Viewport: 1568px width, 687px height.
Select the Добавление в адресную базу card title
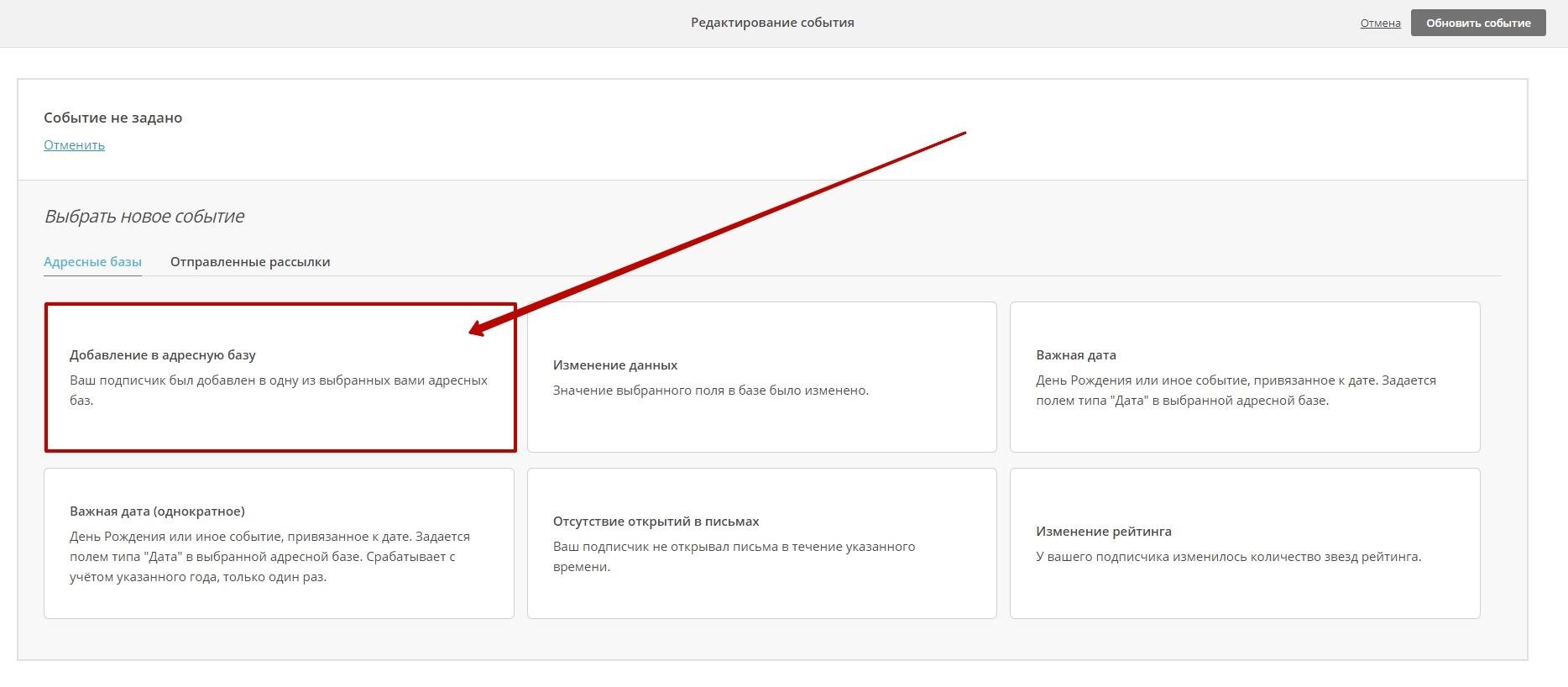click(x=163, y=355)
